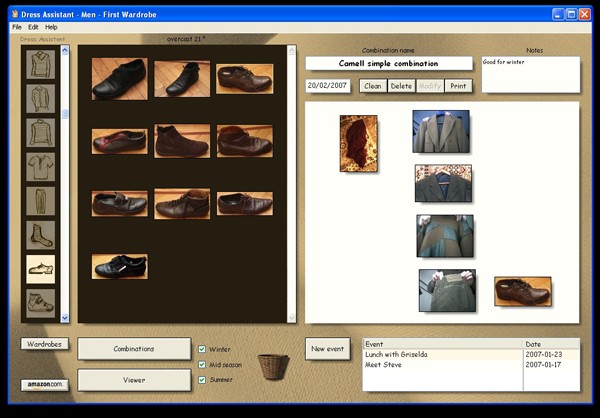Viewport: 600px width, 418px height.
Task: Toggle the Winter season checkbox
Action: point(202,349)
